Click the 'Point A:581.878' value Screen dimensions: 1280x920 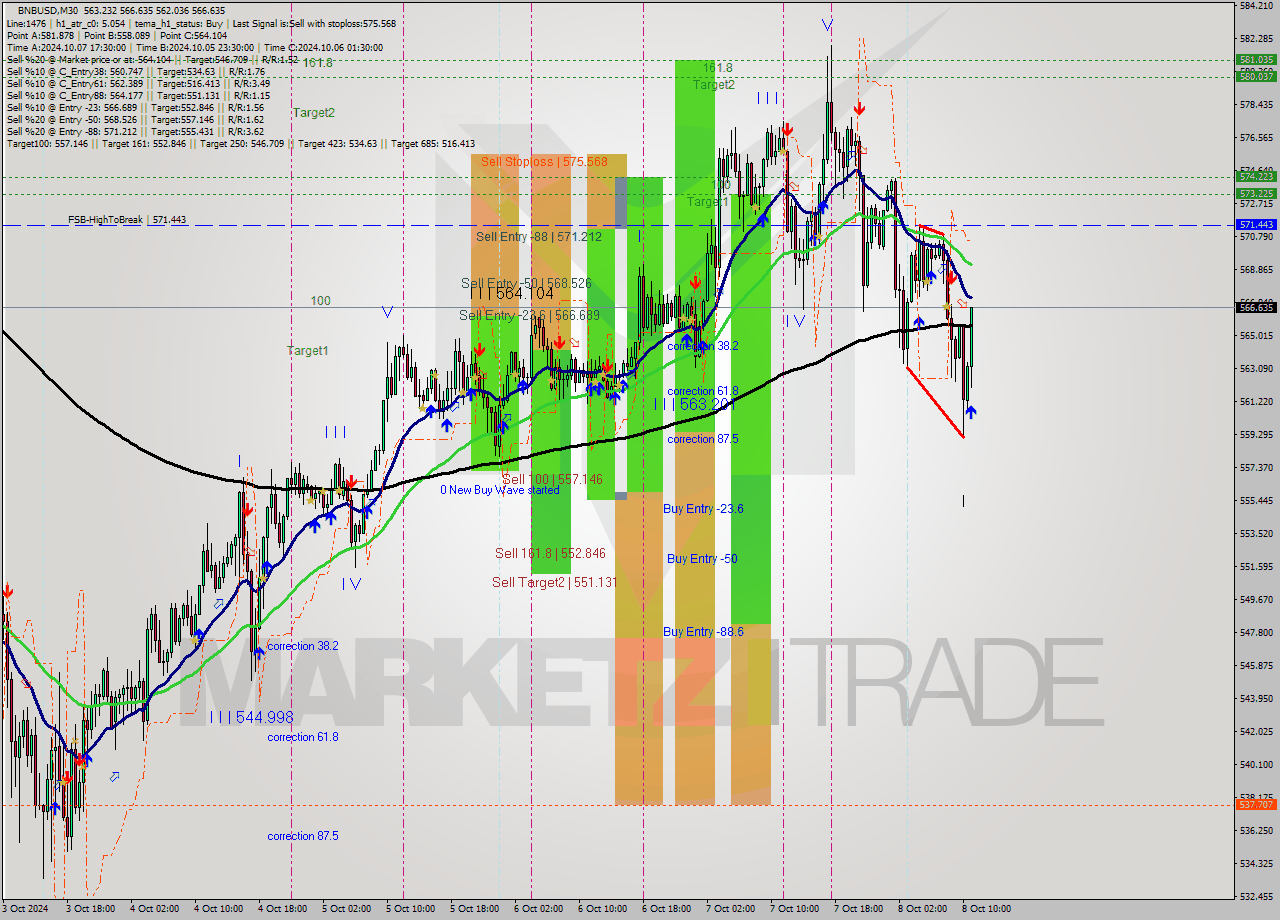point(39,35)
